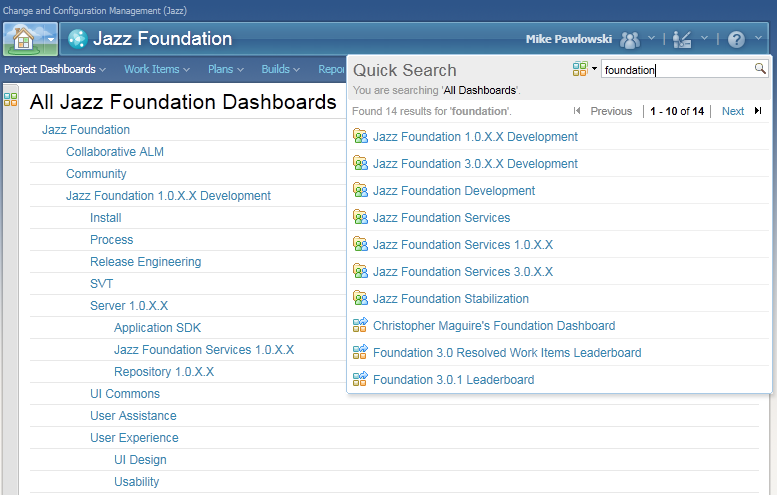
Task: Click team icon beside Jazz Foundation Development result
Action: [x=360, y=190]
